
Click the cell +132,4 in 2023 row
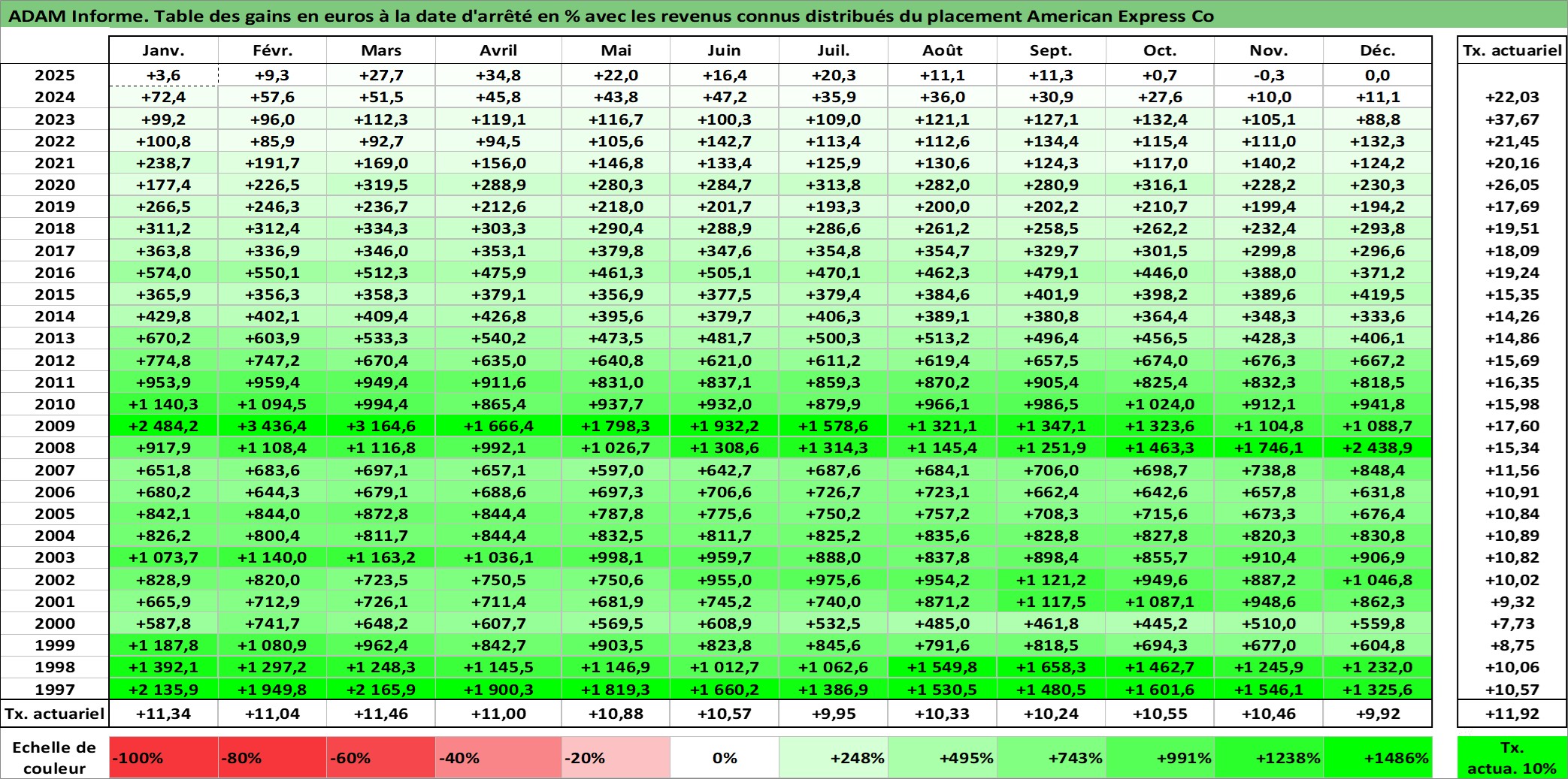pyautogui.click(x=1160, y=119)
